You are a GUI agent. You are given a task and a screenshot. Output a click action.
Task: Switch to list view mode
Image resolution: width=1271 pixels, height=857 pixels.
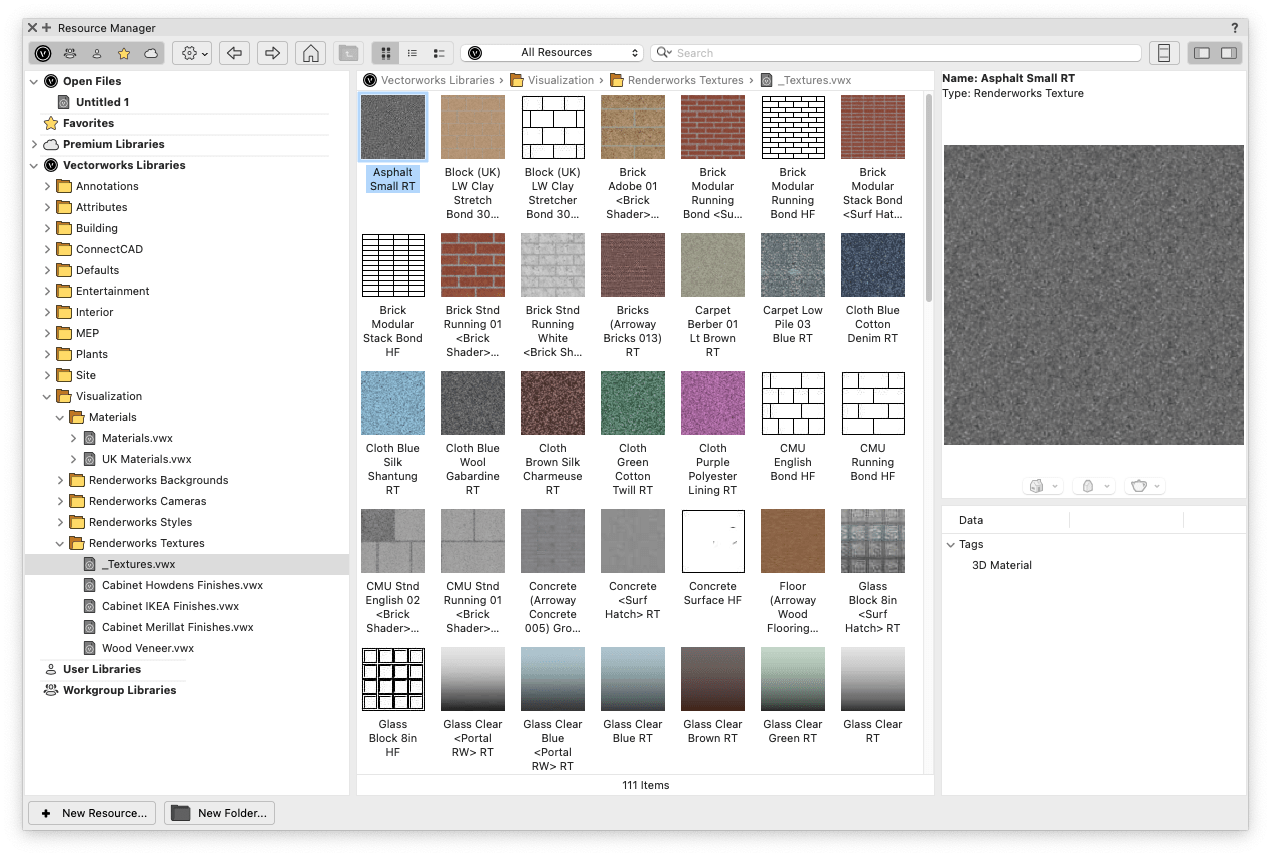(x=412, y=53)
